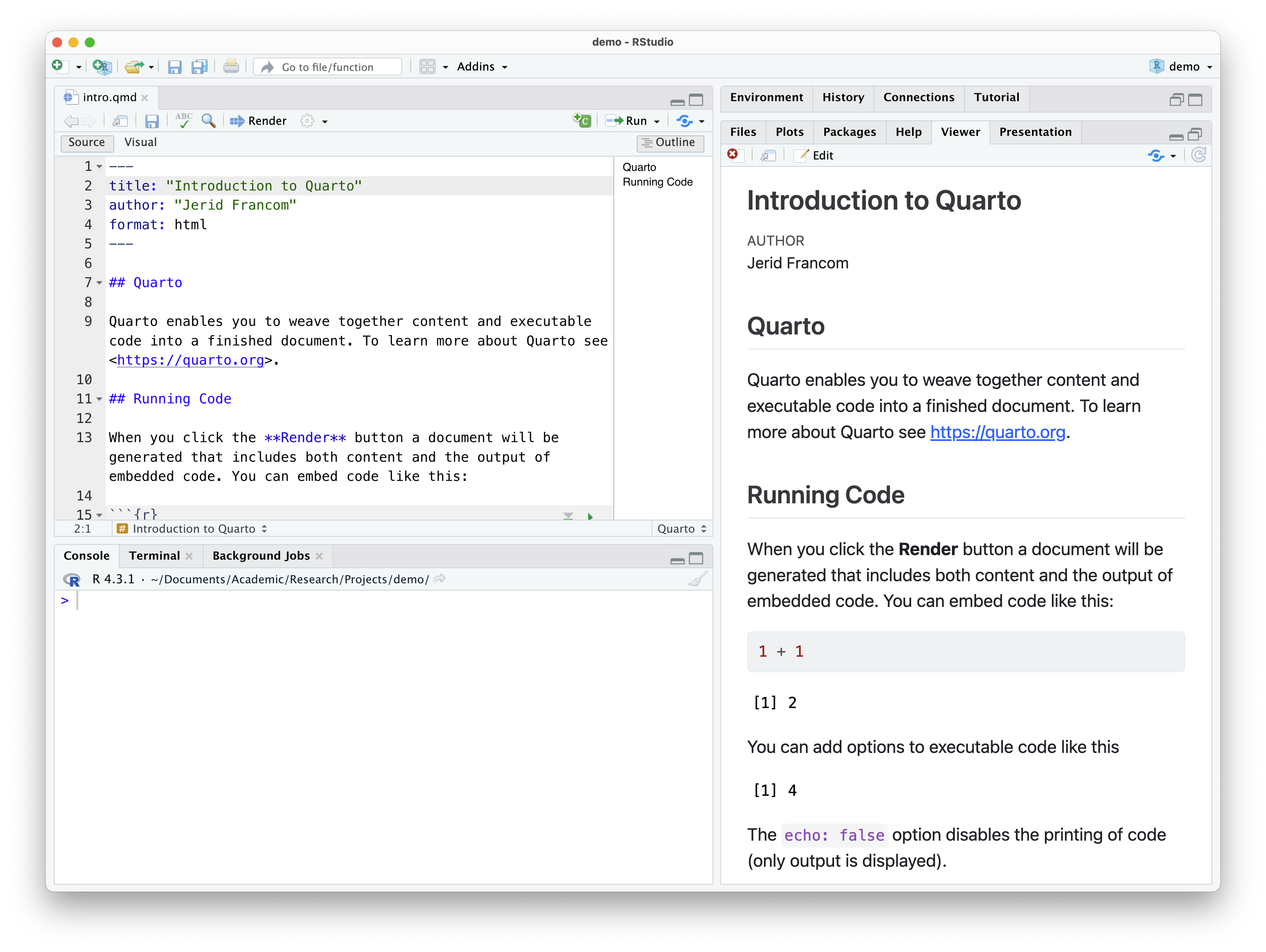Toggle the document Outline panel
The image size is (1266, 952).
(670, 142)
